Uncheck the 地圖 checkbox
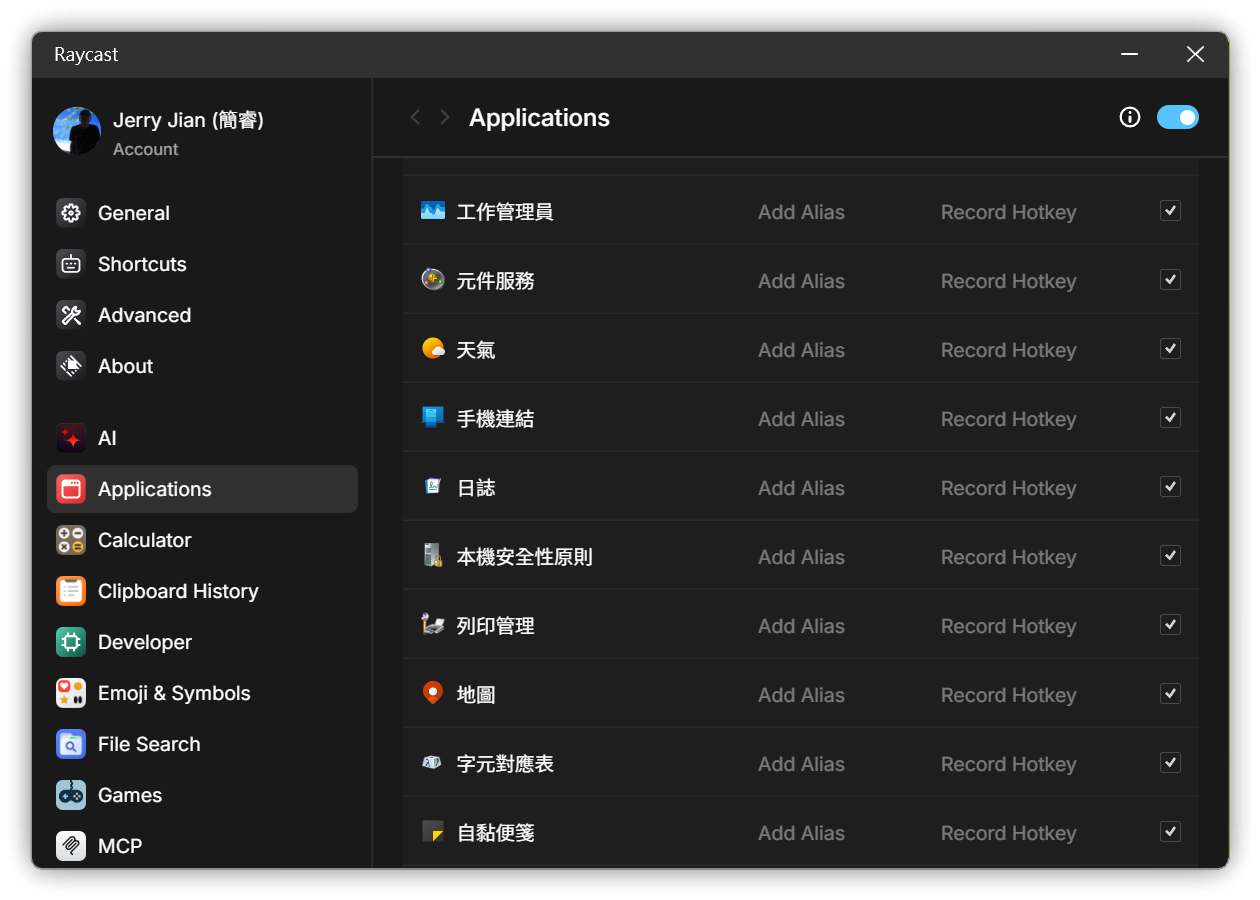Viewport: 1260px width, 900px height. coord(1170,694)
